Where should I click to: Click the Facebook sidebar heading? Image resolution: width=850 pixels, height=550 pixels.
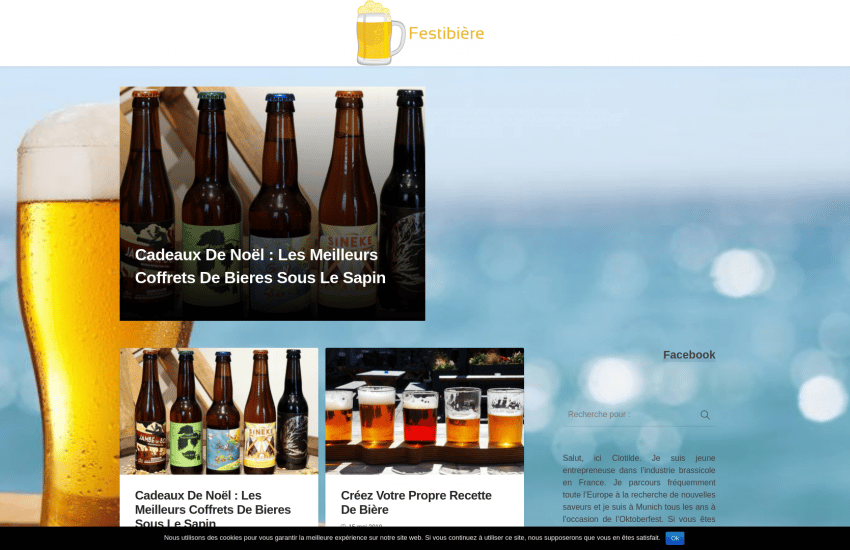[x=688, y=355]
